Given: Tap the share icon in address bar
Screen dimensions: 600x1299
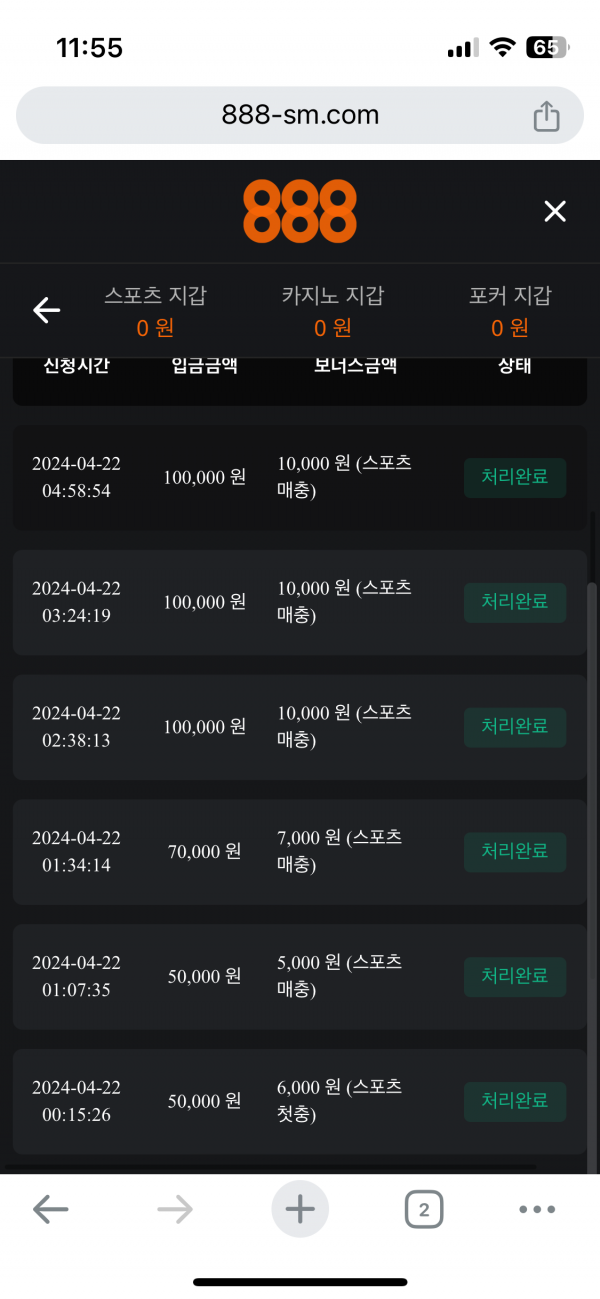Looking at the screenshot, I should click(546, 116).
